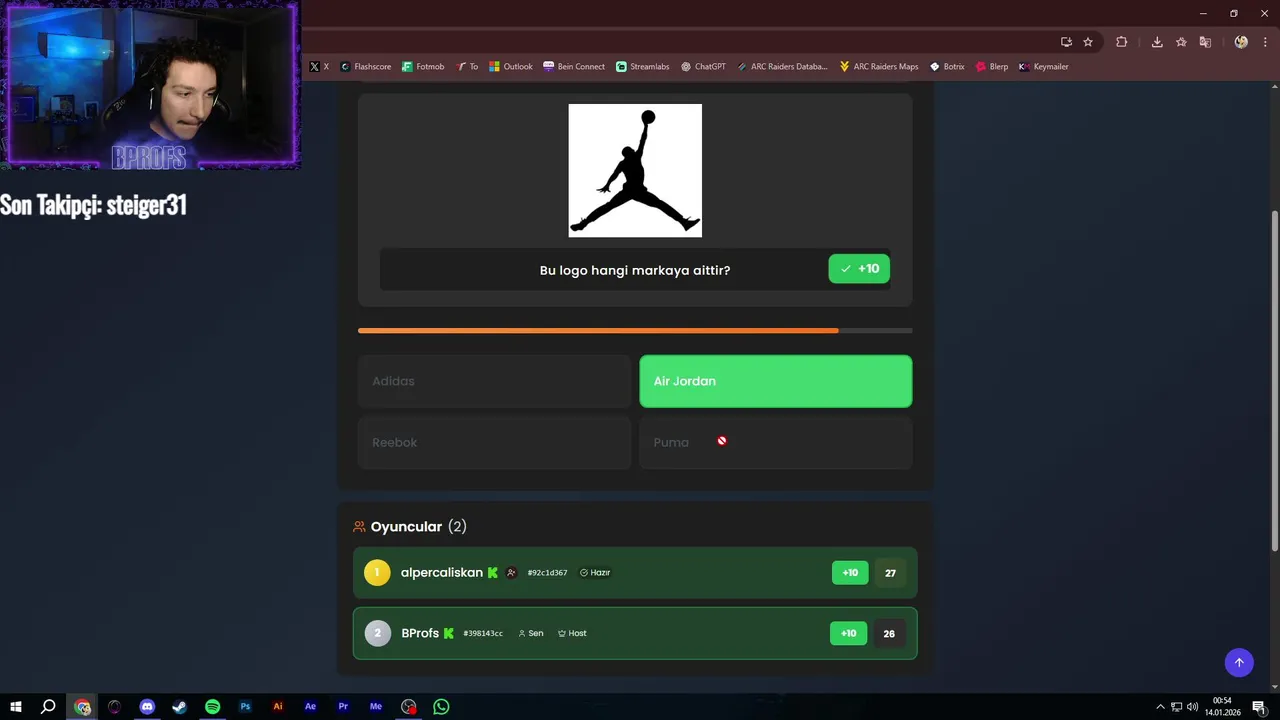This screenshot has height=720, width=1280.
Task: Click the #92c1d367 player ID
Action: click(547, 573)
